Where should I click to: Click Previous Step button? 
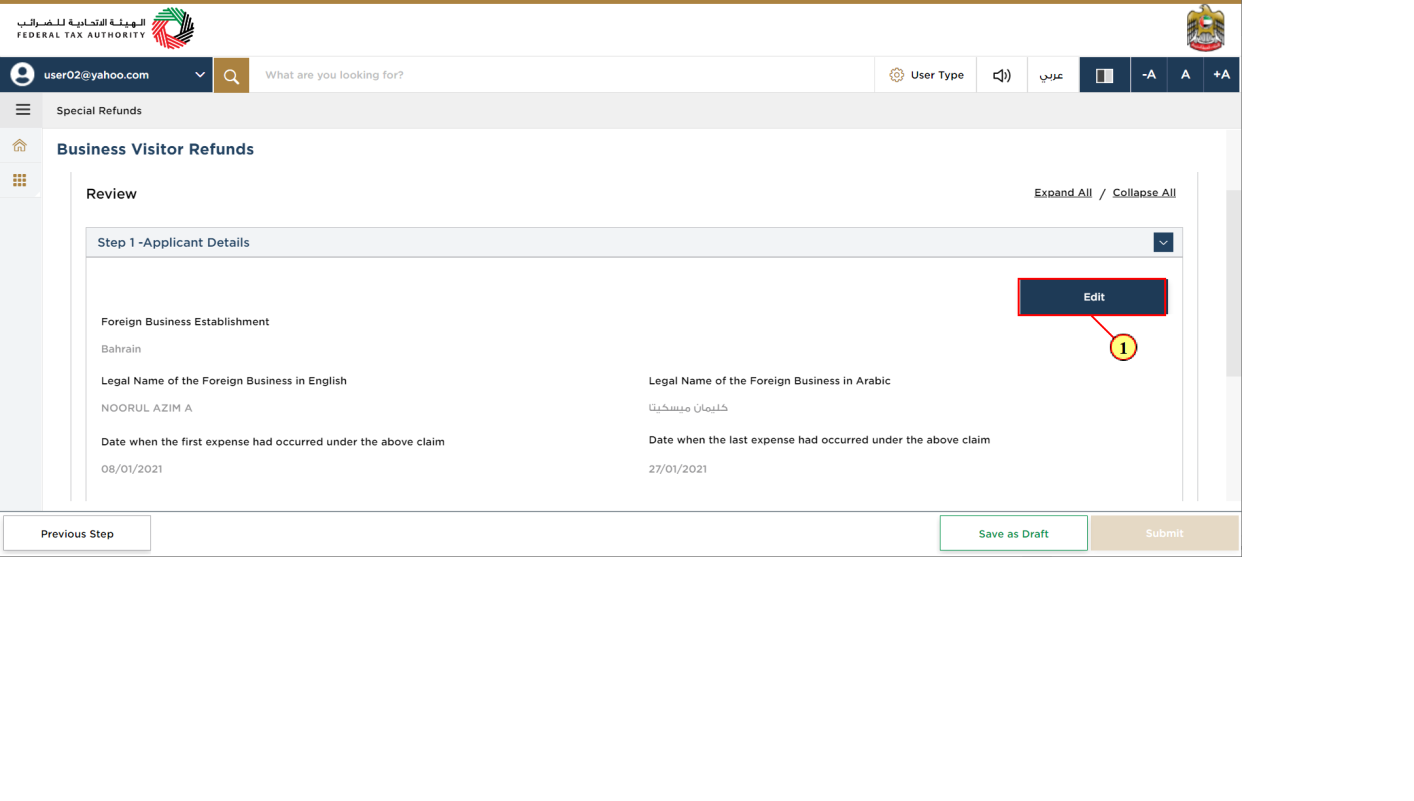(x=77, y=533)
